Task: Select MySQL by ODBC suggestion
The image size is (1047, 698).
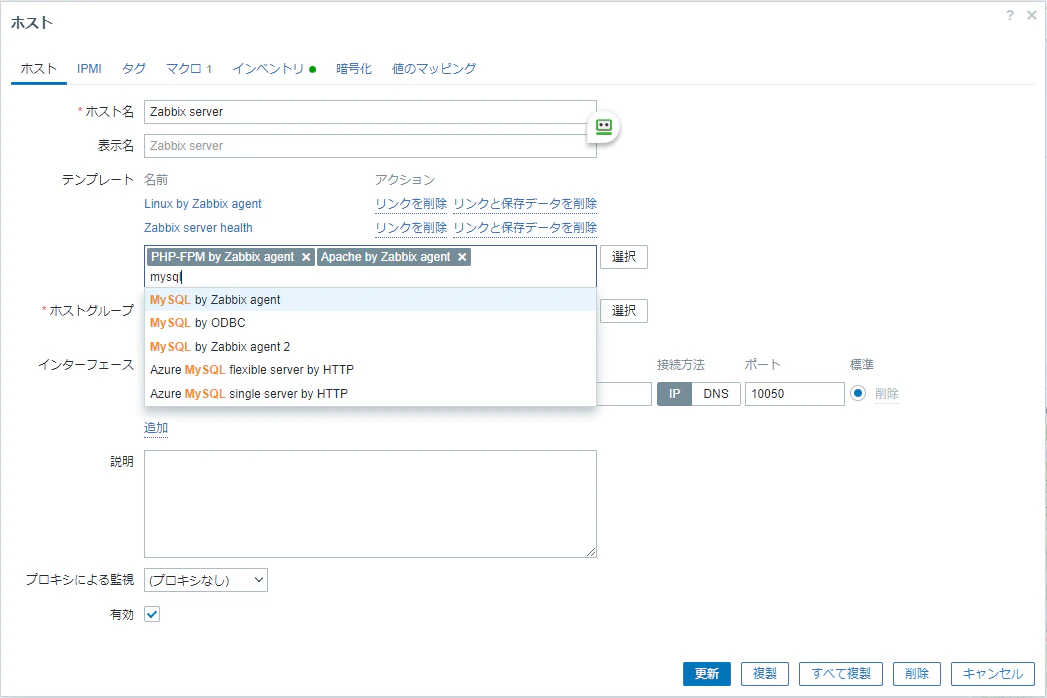Action: click(370, 323)
